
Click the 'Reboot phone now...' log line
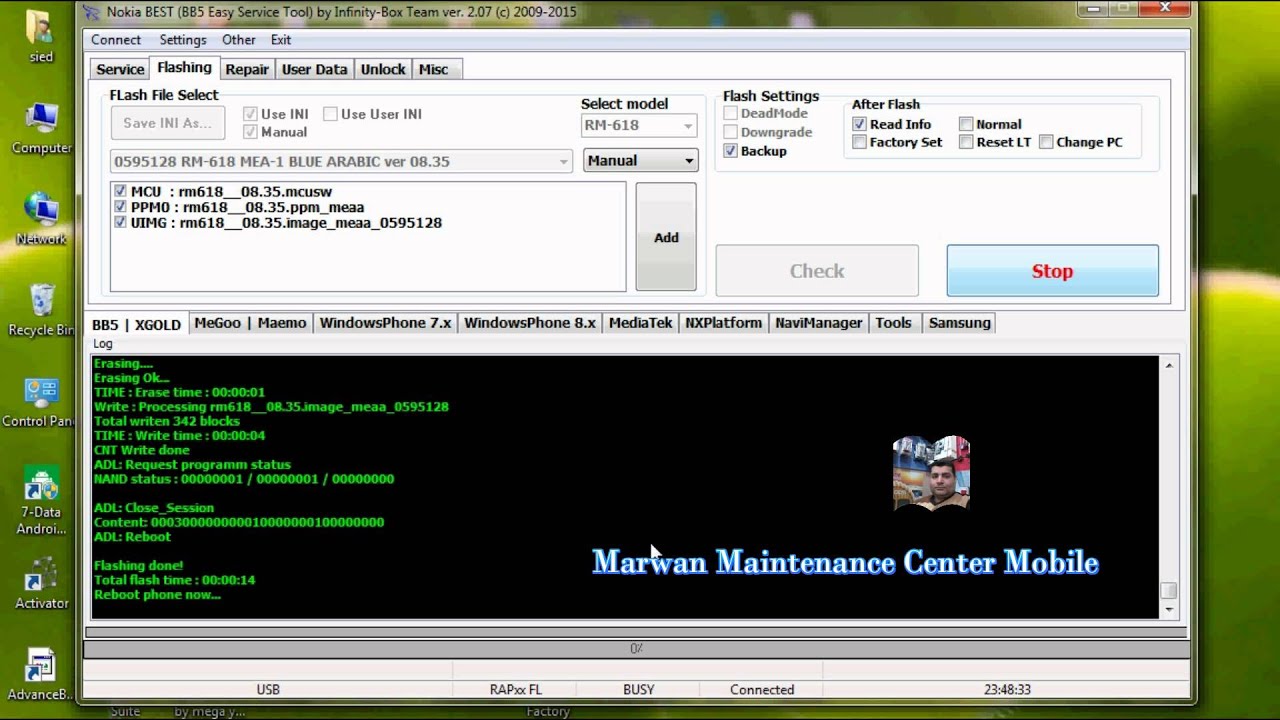click(x=158, y=595)
